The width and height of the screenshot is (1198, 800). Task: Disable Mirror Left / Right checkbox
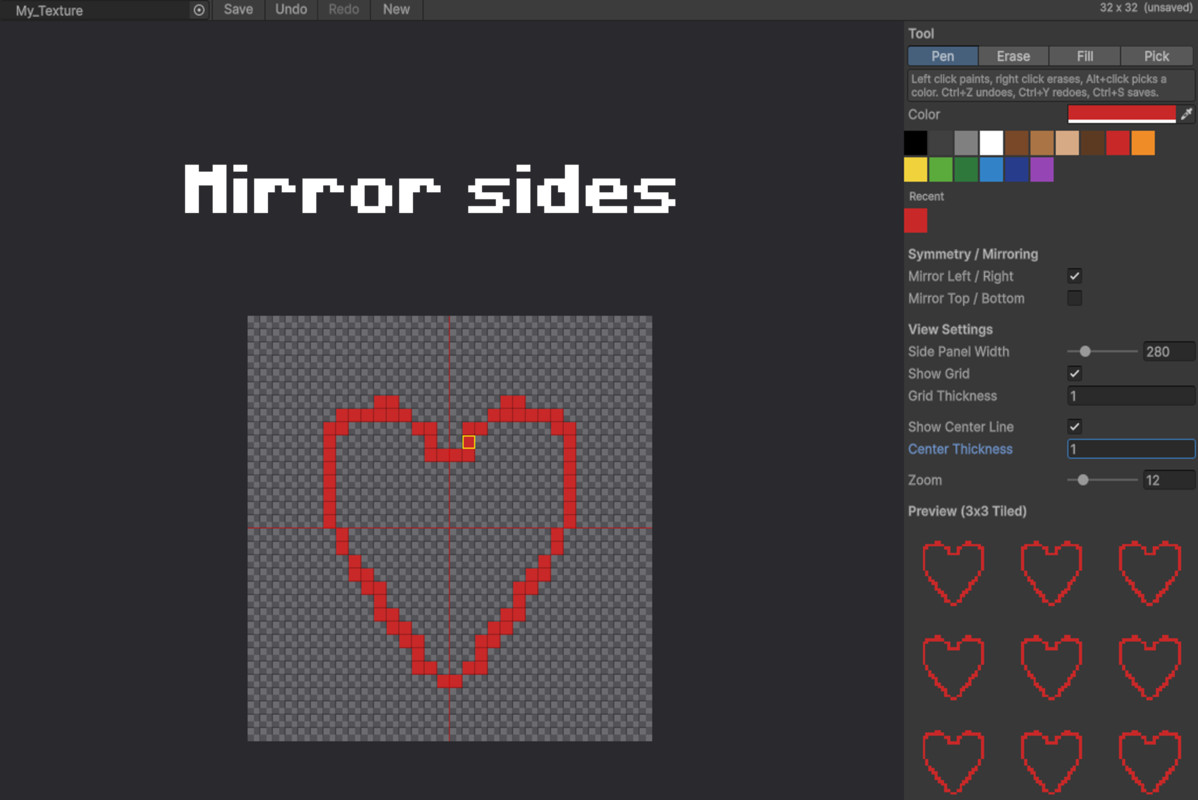coord(1074,276)
